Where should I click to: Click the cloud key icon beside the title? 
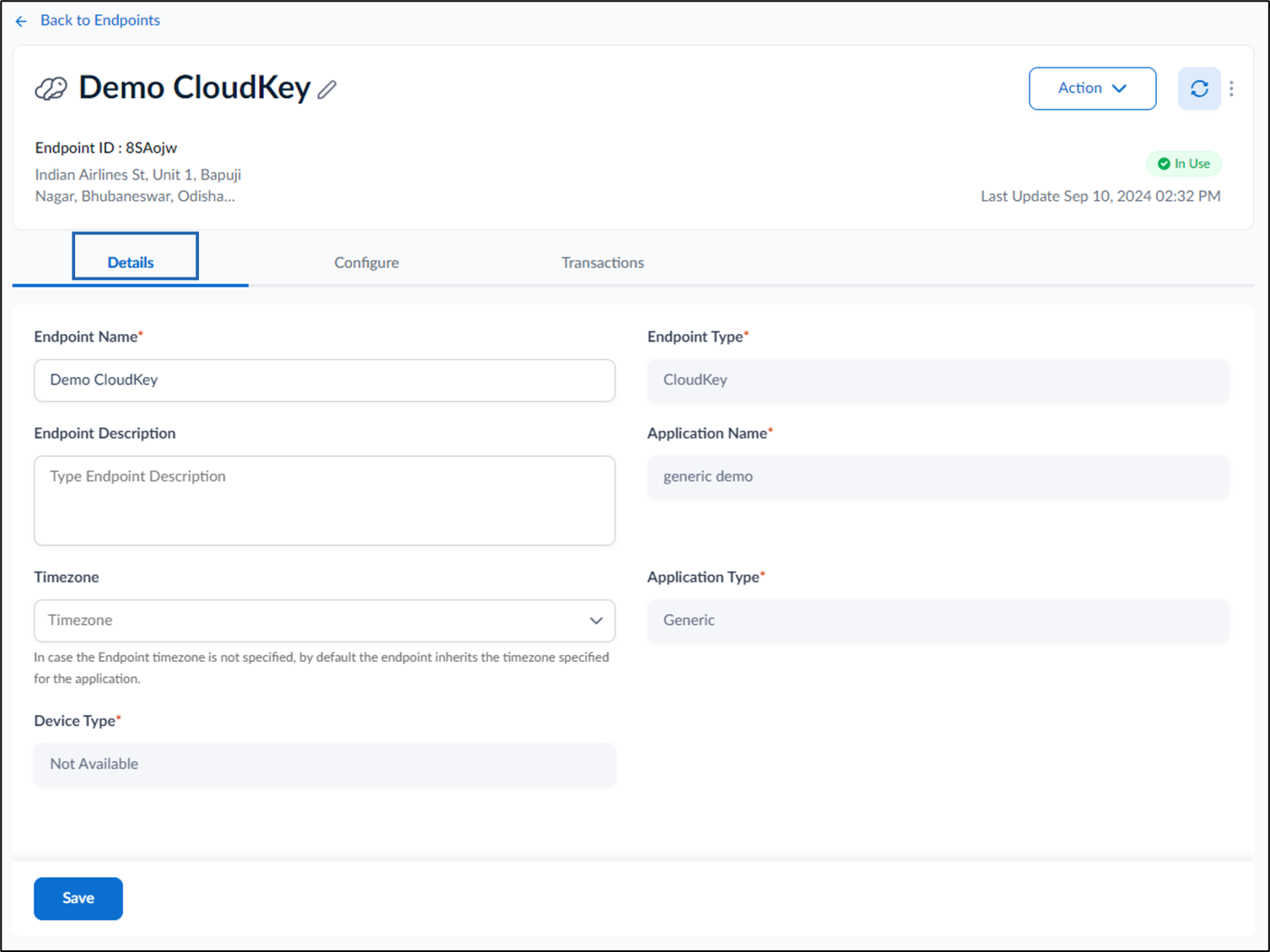click(x=51, y=89)
